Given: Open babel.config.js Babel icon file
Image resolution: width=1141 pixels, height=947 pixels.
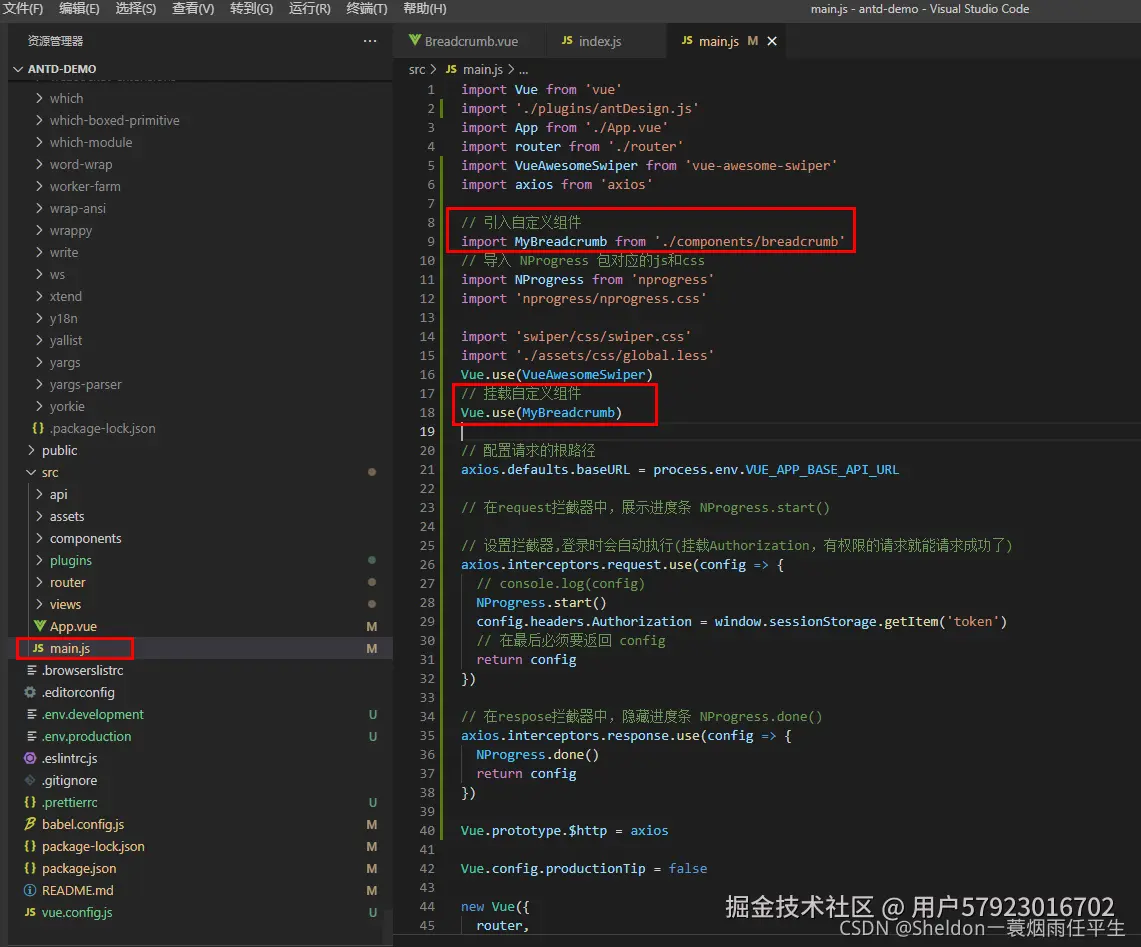Looking at the screenshot, I should 30,824.
